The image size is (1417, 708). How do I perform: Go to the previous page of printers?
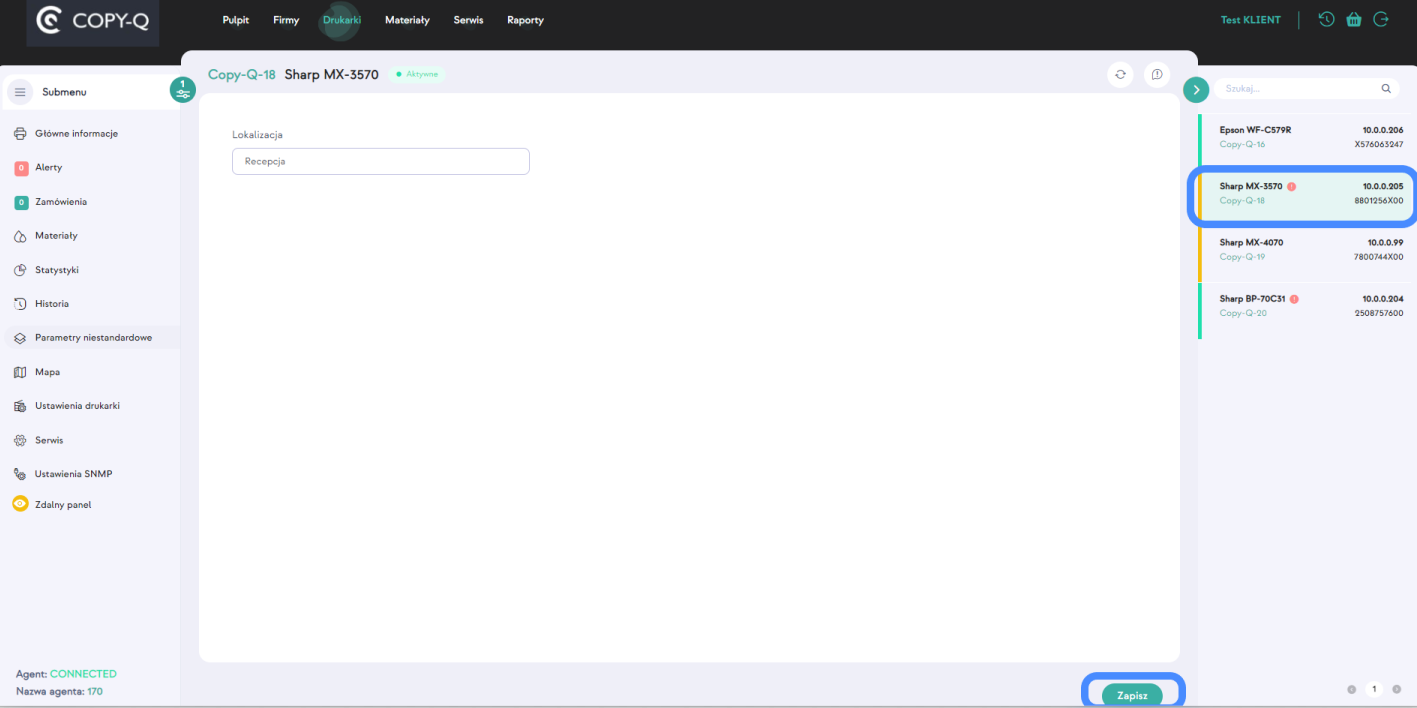pos(1351,689)
